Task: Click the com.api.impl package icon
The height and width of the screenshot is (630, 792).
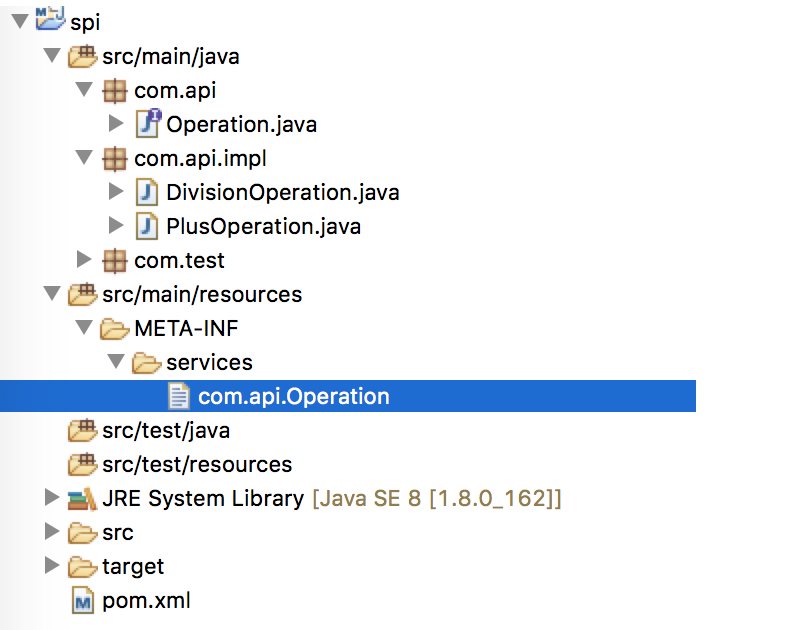Action: pyautogui.click(x=116, y=159)
